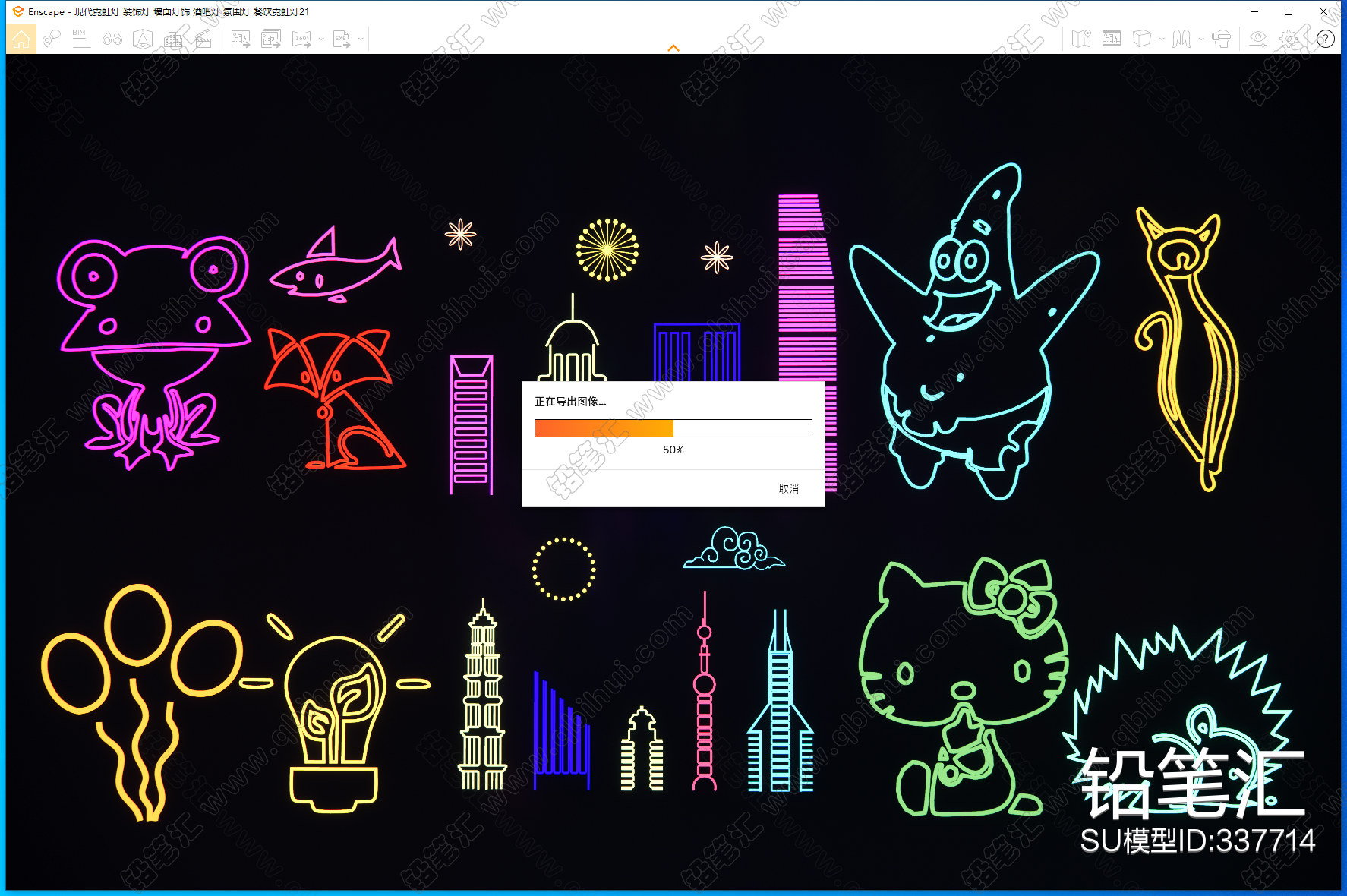This screenshot has width=1347, height=896.
Task: Collapse the toolbar using the orange chevron
Action: pos(673,48)
